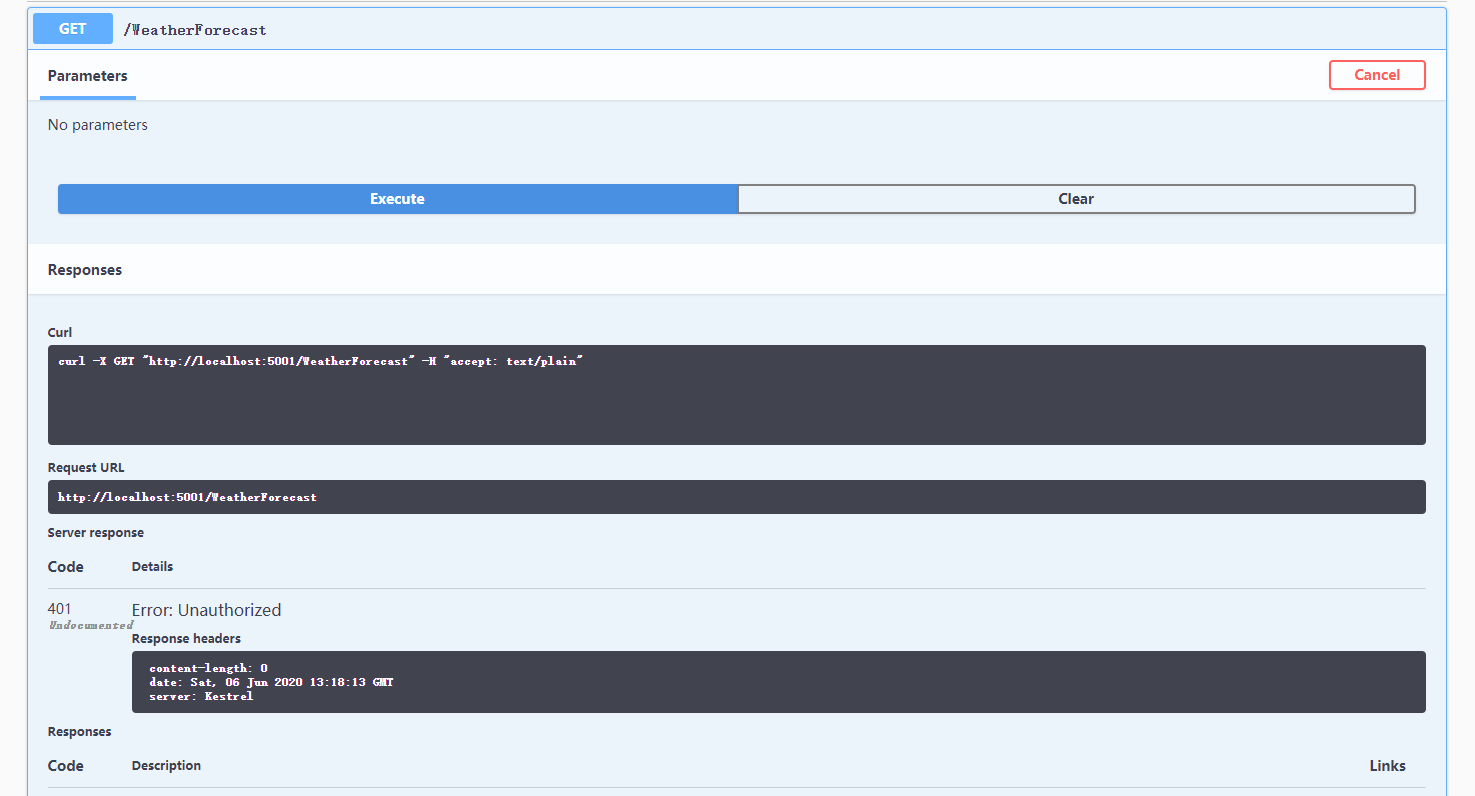Screen dimensions: 1475x796
Task: Click the lower Responses label above Description
Action: point(80,731)
